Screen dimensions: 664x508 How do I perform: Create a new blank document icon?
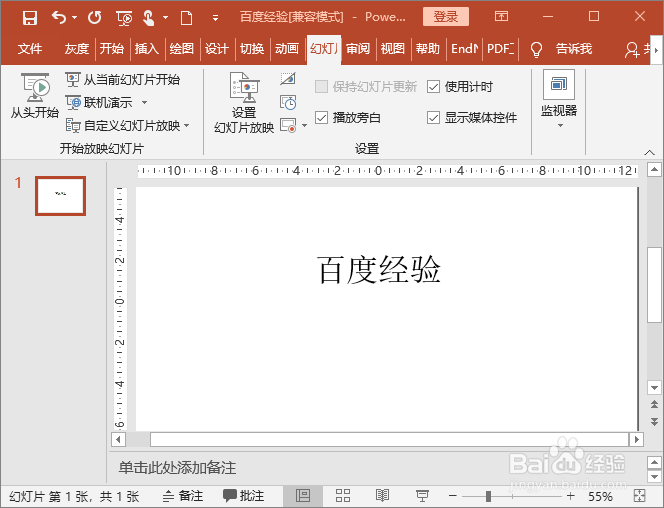click(x=186, y=18)
